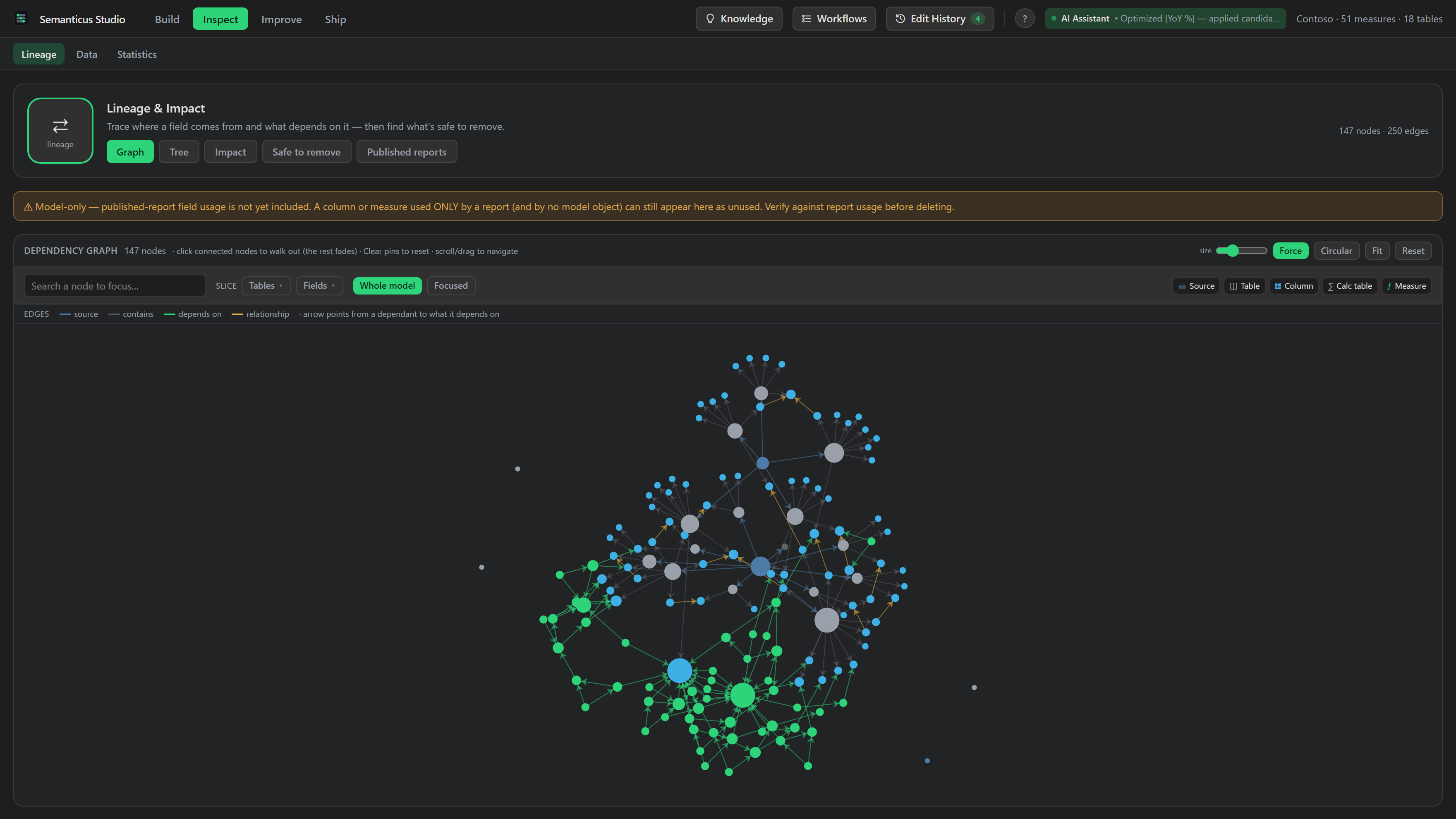Image resolution: width=1456 pixels, height=819 pixels.
Task: Switch to Focused scope
Action: [x=450, y=285]
